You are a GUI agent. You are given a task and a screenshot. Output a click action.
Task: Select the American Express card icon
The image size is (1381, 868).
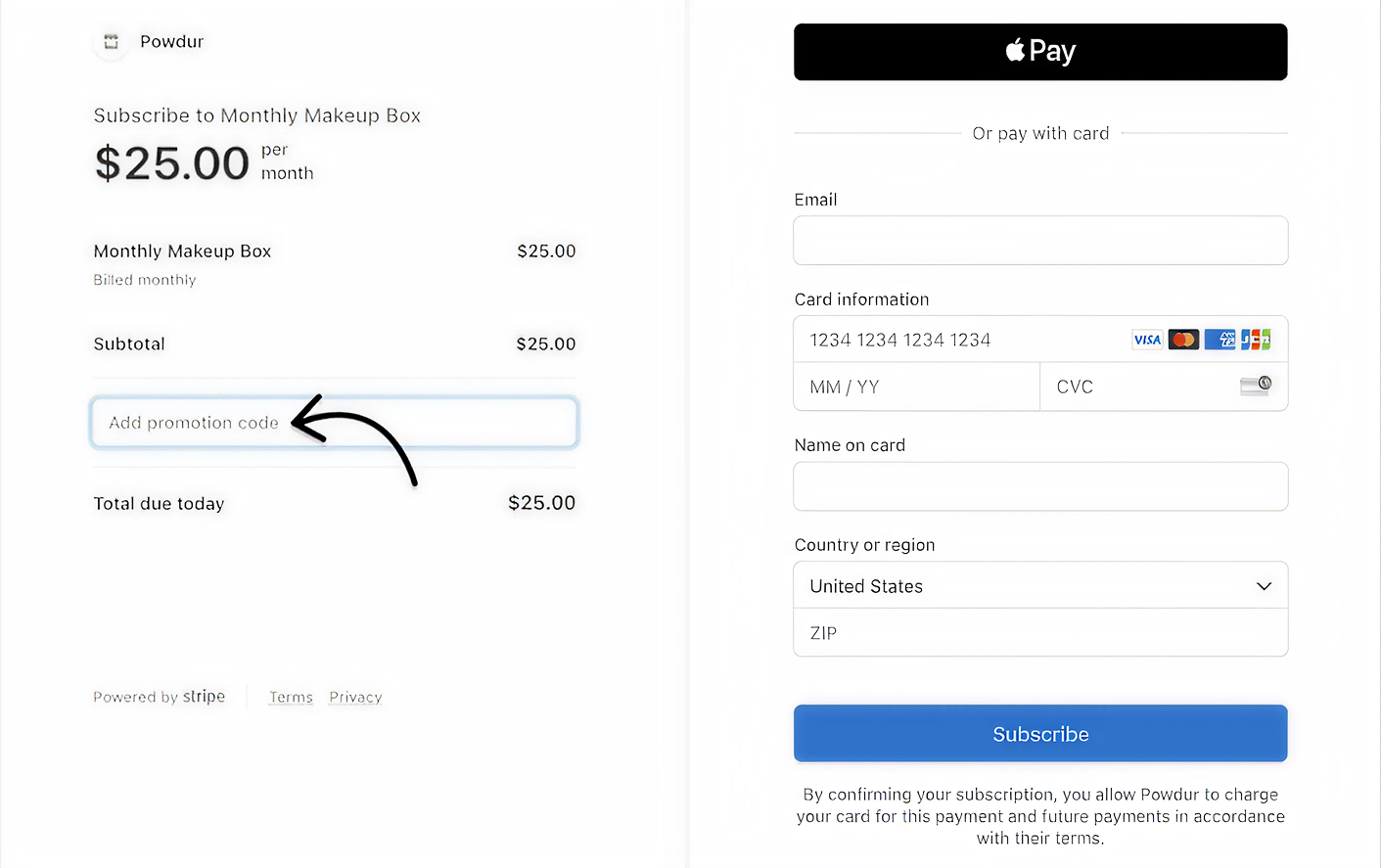pyautogui.click(x=1220, y=339)
